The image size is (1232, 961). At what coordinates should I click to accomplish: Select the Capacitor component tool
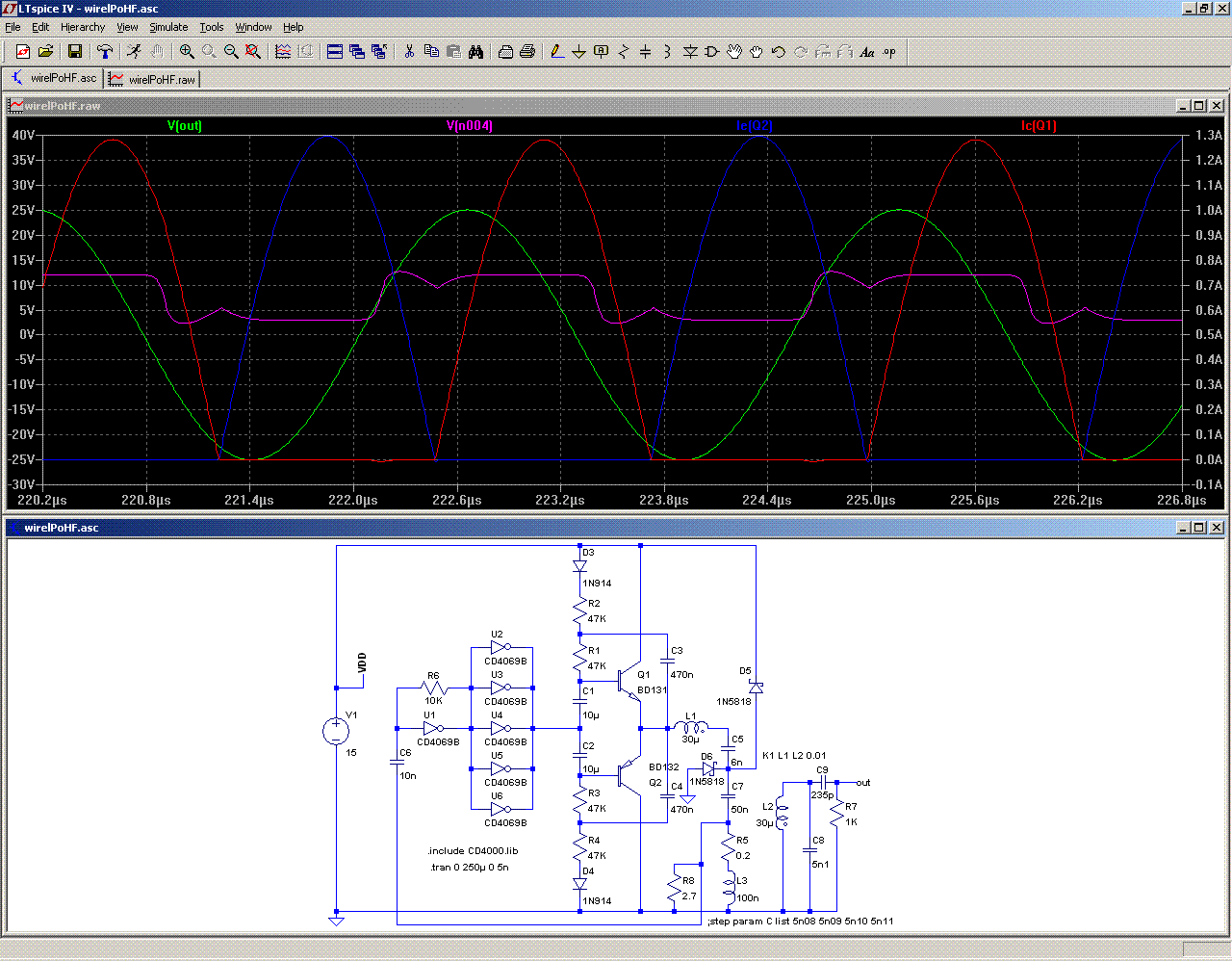(645, 52)
